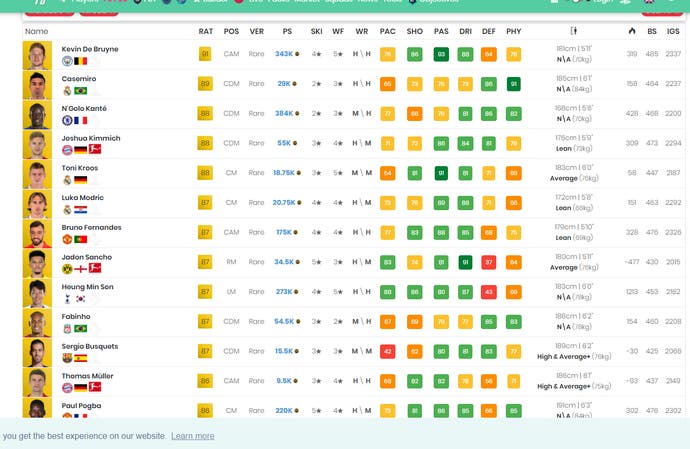The height and width of the screenshot is (449, 690).
Task: Sort the table by PAC column
Action: coord(388,31)
